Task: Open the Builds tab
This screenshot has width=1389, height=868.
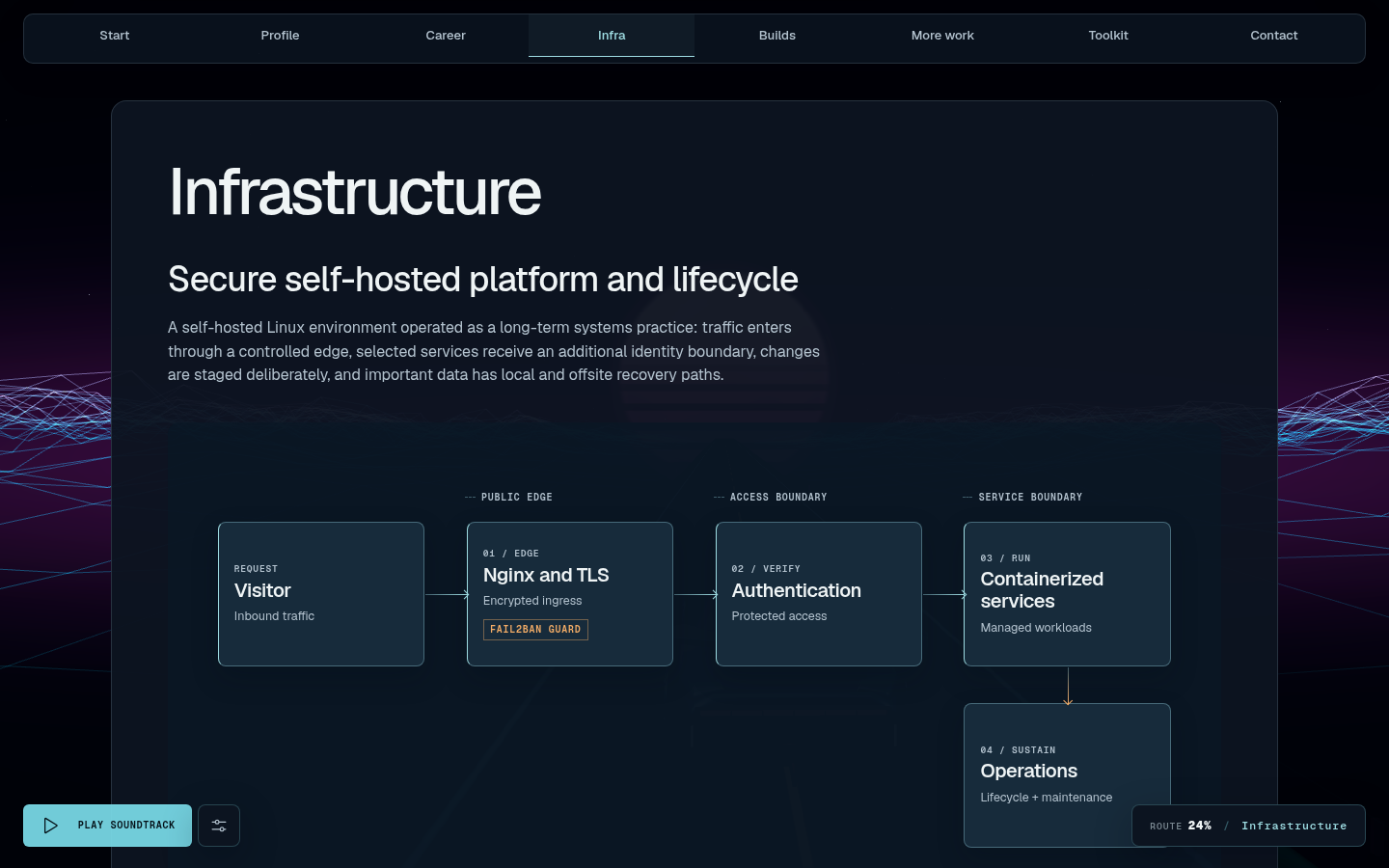Action: tap(777, 36)
